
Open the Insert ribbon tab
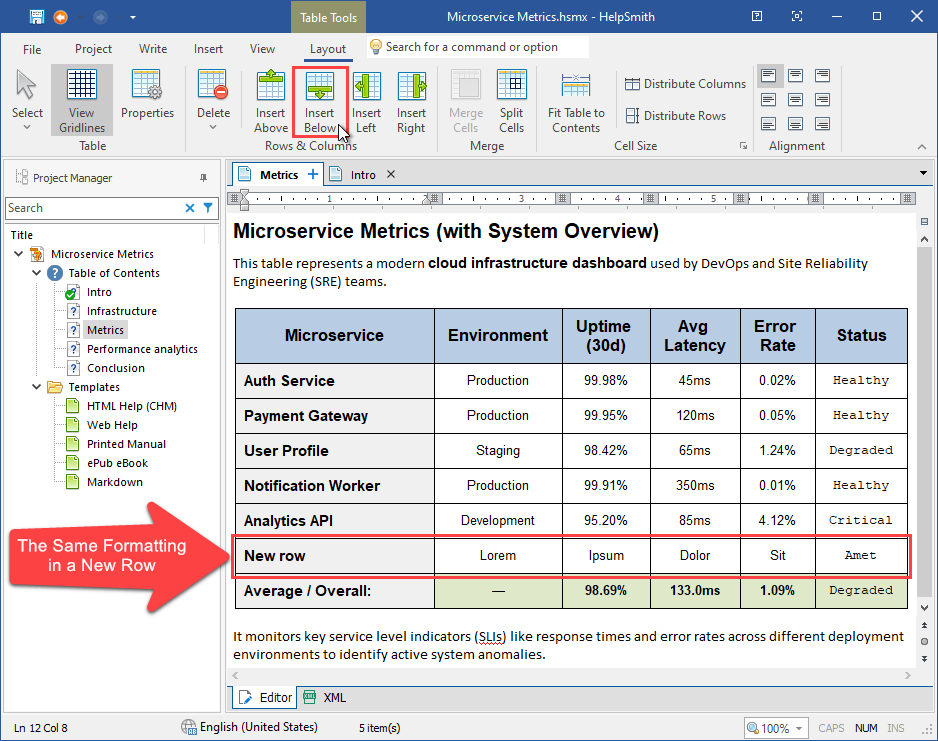coord(208,49)
